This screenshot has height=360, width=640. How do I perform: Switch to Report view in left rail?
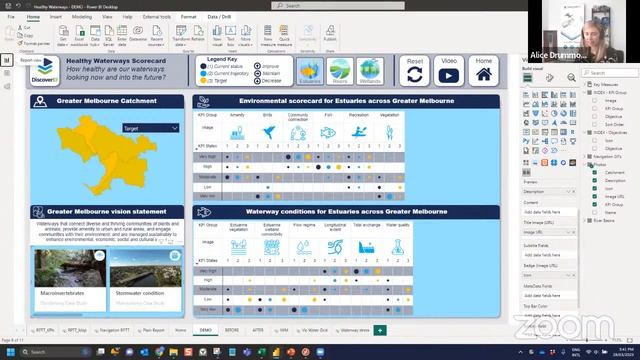pyautogui.click(x=7, y=60)
